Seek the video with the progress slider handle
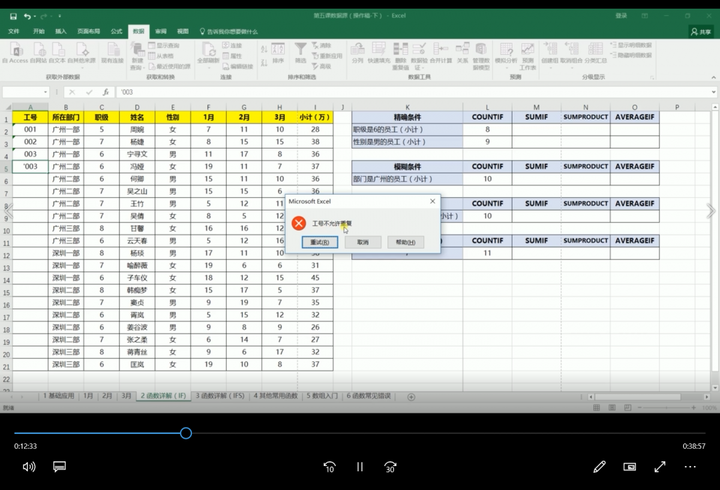Screen dimensions: 720x490 pos(186,433)
